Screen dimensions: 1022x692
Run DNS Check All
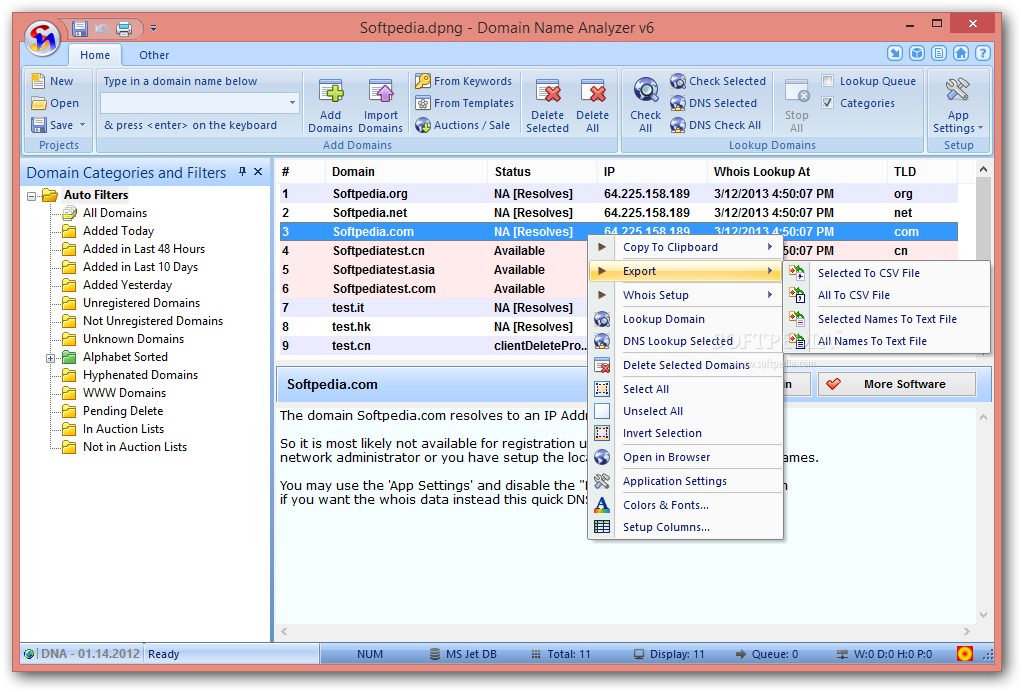[x=716, y=125]
